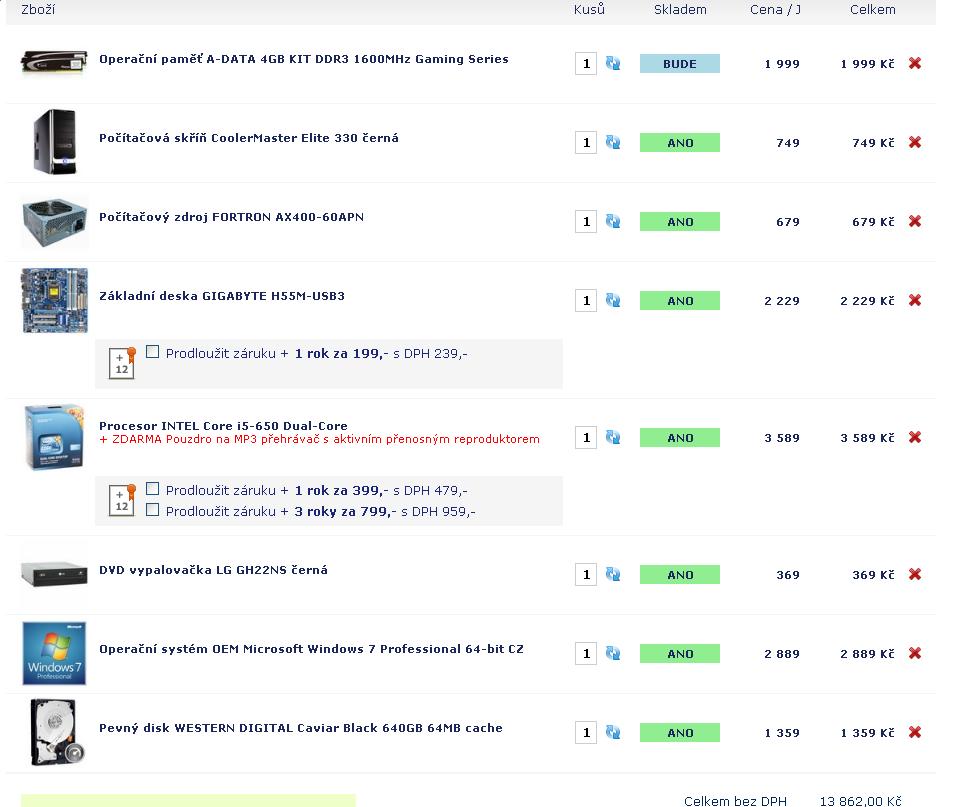Screen dimensions: 964x807
Task: Click quantity field for WESTERN DIGITAL disk
Action: coord(586,733)
